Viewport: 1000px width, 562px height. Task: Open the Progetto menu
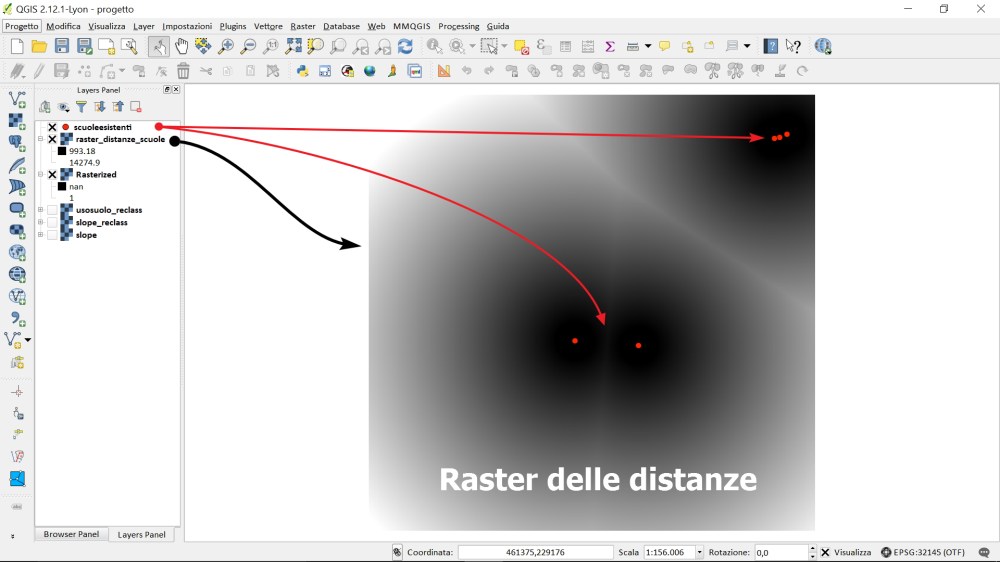click(x=22, y=26)
